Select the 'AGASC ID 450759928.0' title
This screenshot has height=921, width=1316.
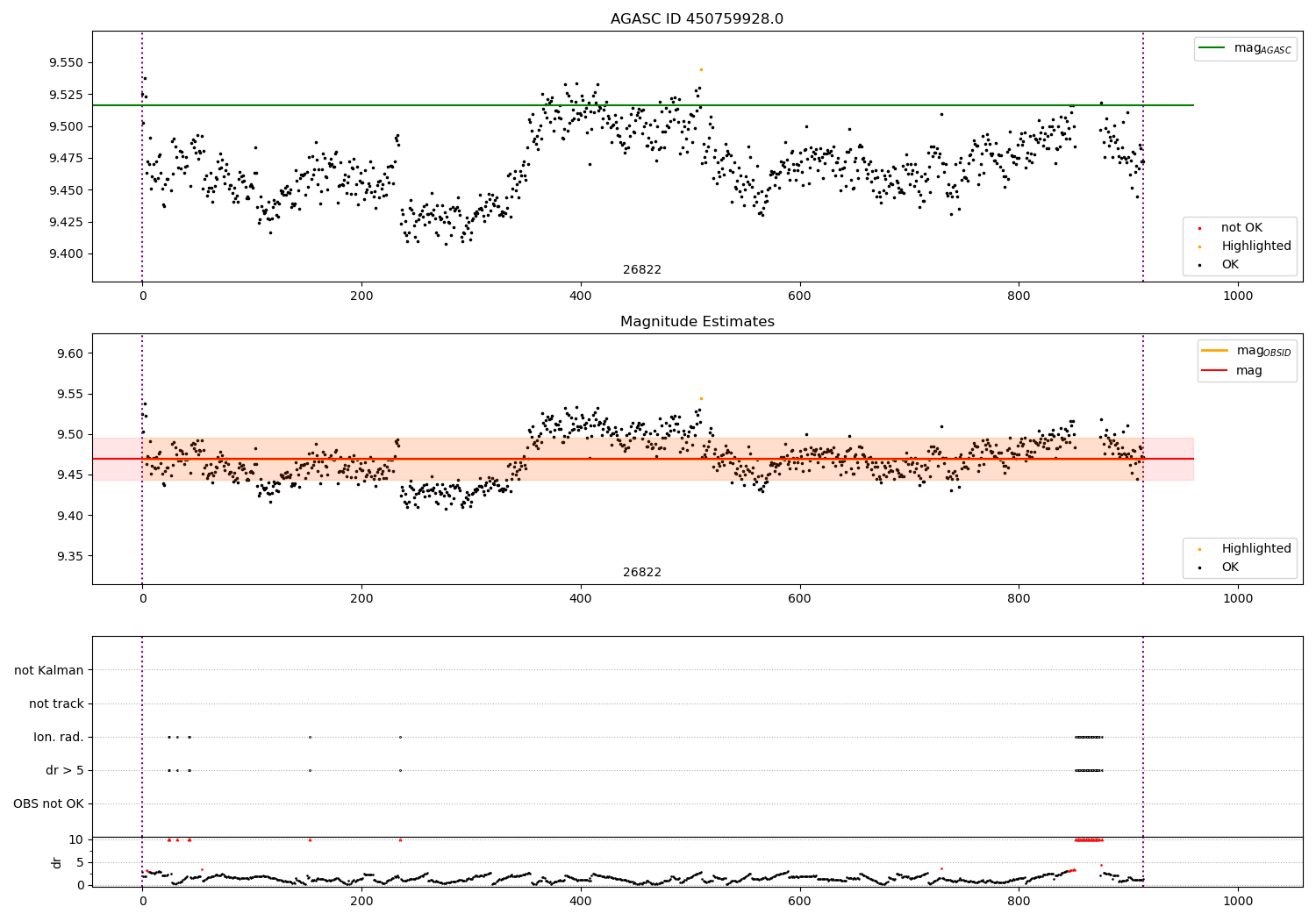pos(697,19)
